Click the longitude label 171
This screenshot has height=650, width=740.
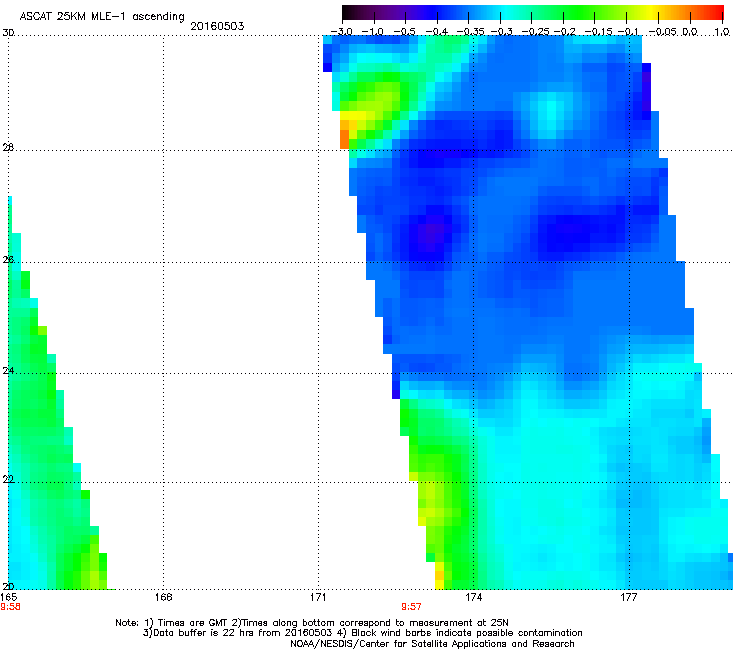[x=318, y=597]
